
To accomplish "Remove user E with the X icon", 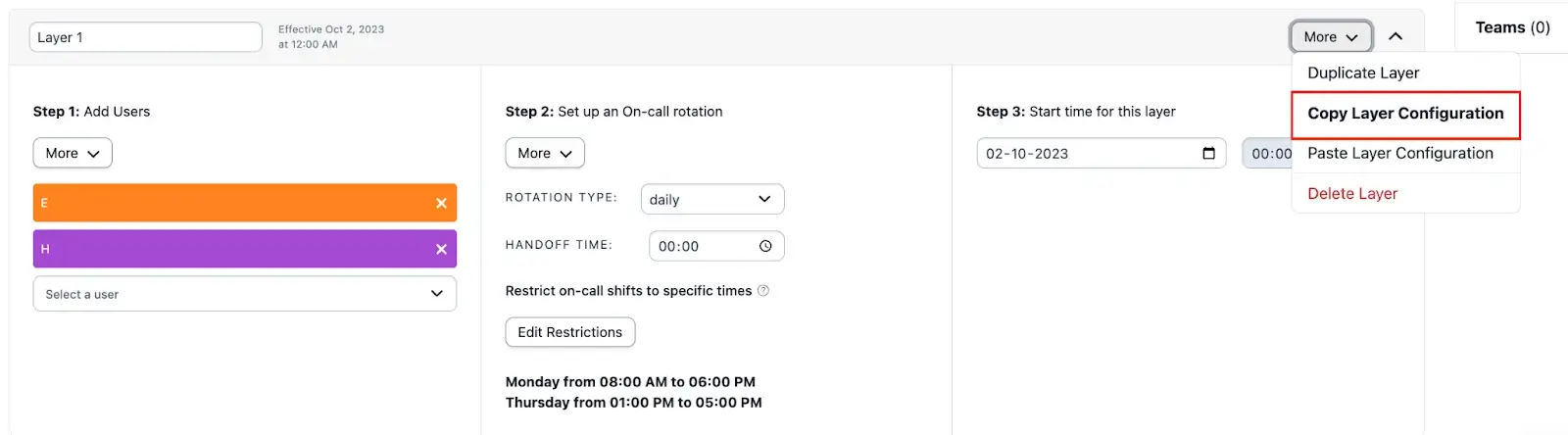I will pos(441,203).
